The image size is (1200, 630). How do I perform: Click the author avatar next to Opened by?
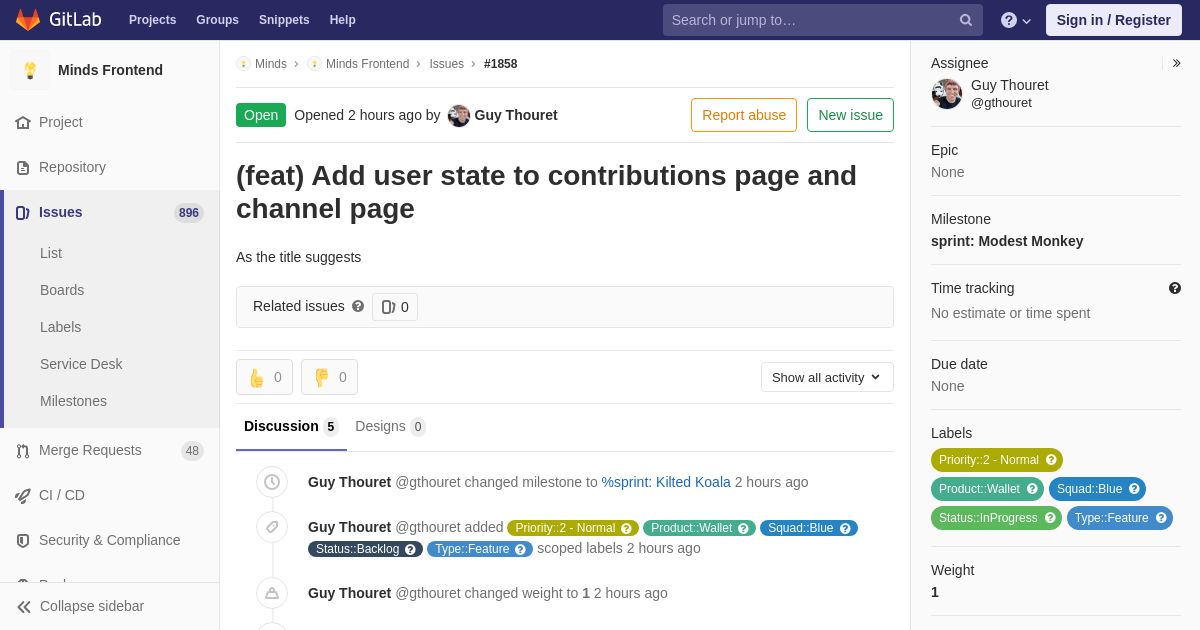(459, 115)
